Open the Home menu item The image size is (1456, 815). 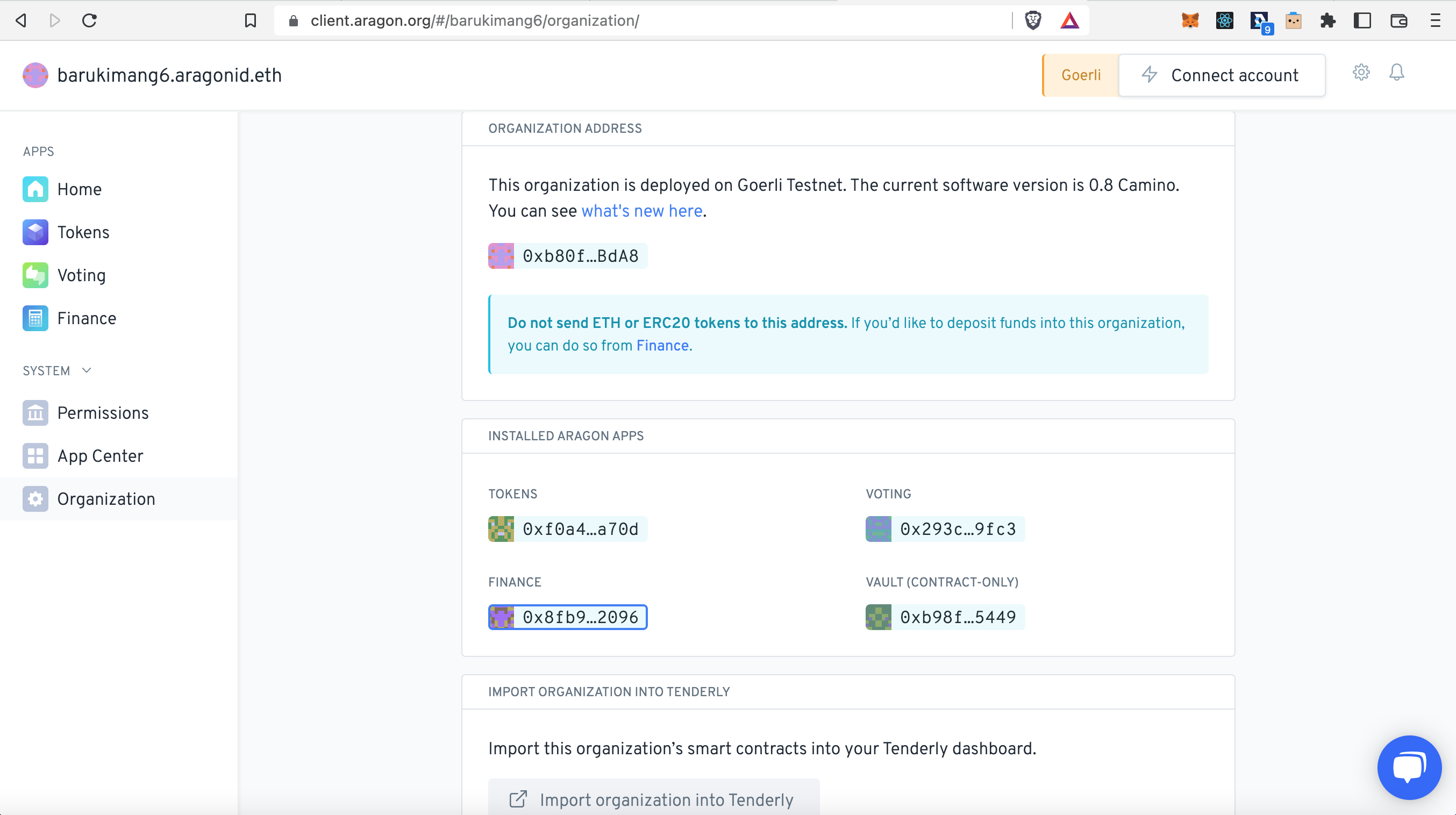(x=119, y=189)
